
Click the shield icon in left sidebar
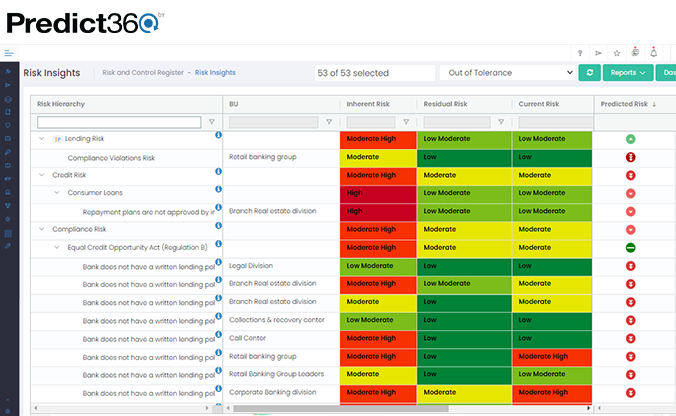pyautogui.click(x=8, y=125)
